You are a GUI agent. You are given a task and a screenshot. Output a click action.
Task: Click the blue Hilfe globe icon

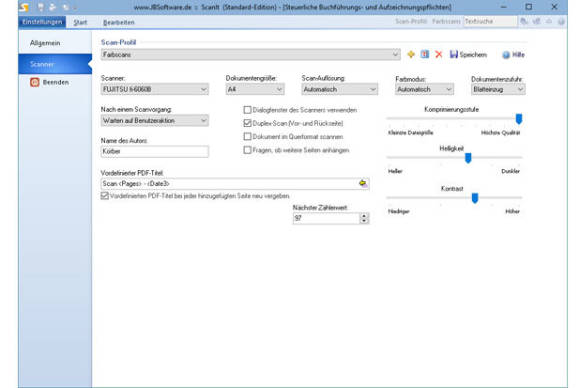point(506,55)
